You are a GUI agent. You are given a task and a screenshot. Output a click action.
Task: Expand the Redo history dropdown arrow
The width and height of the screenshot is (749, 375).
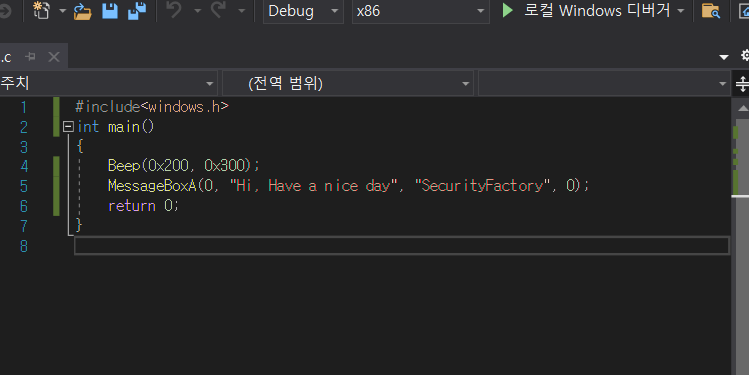[242, 11]
